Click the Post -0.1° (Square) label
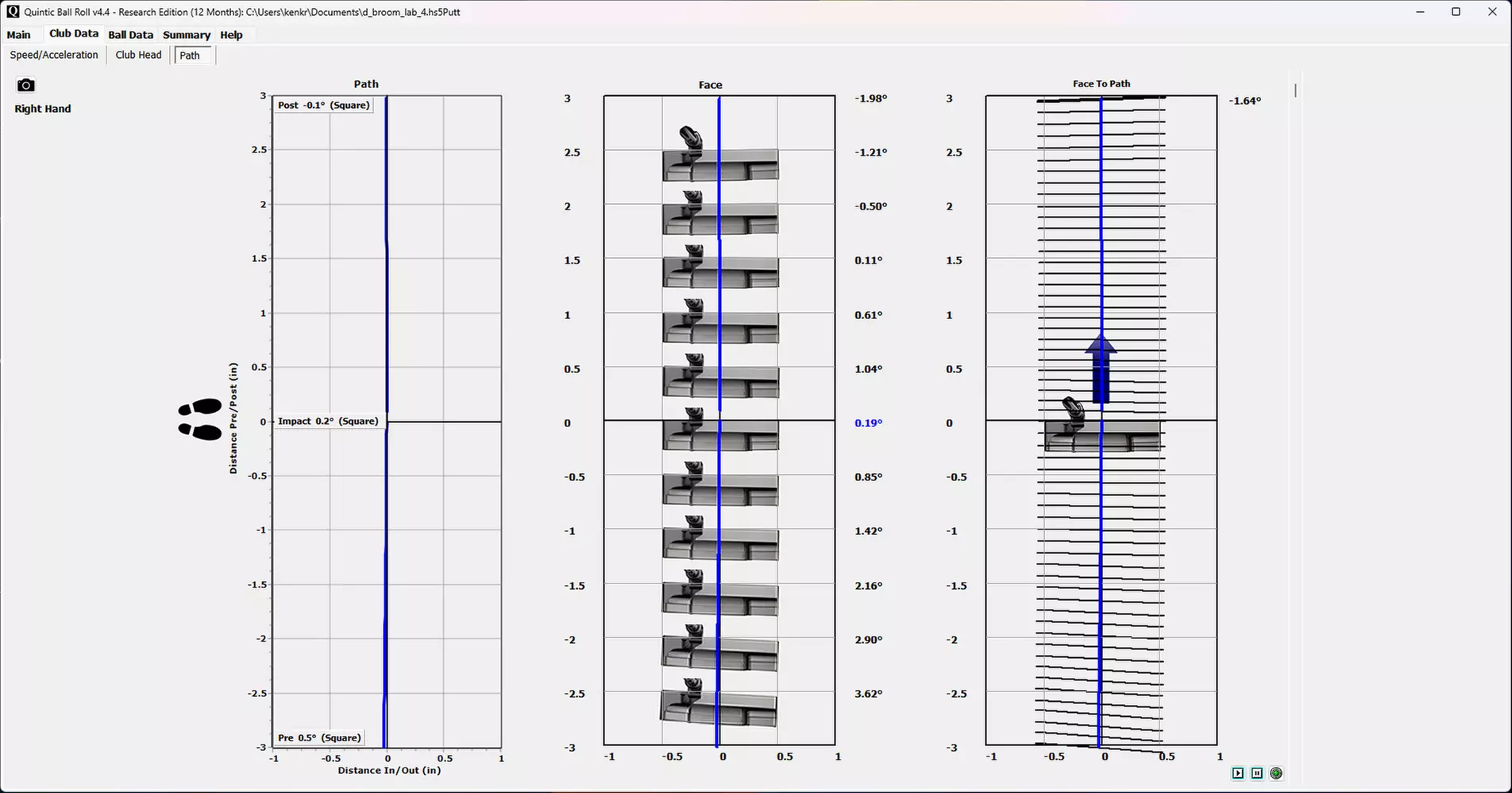 tap(323, 105)
